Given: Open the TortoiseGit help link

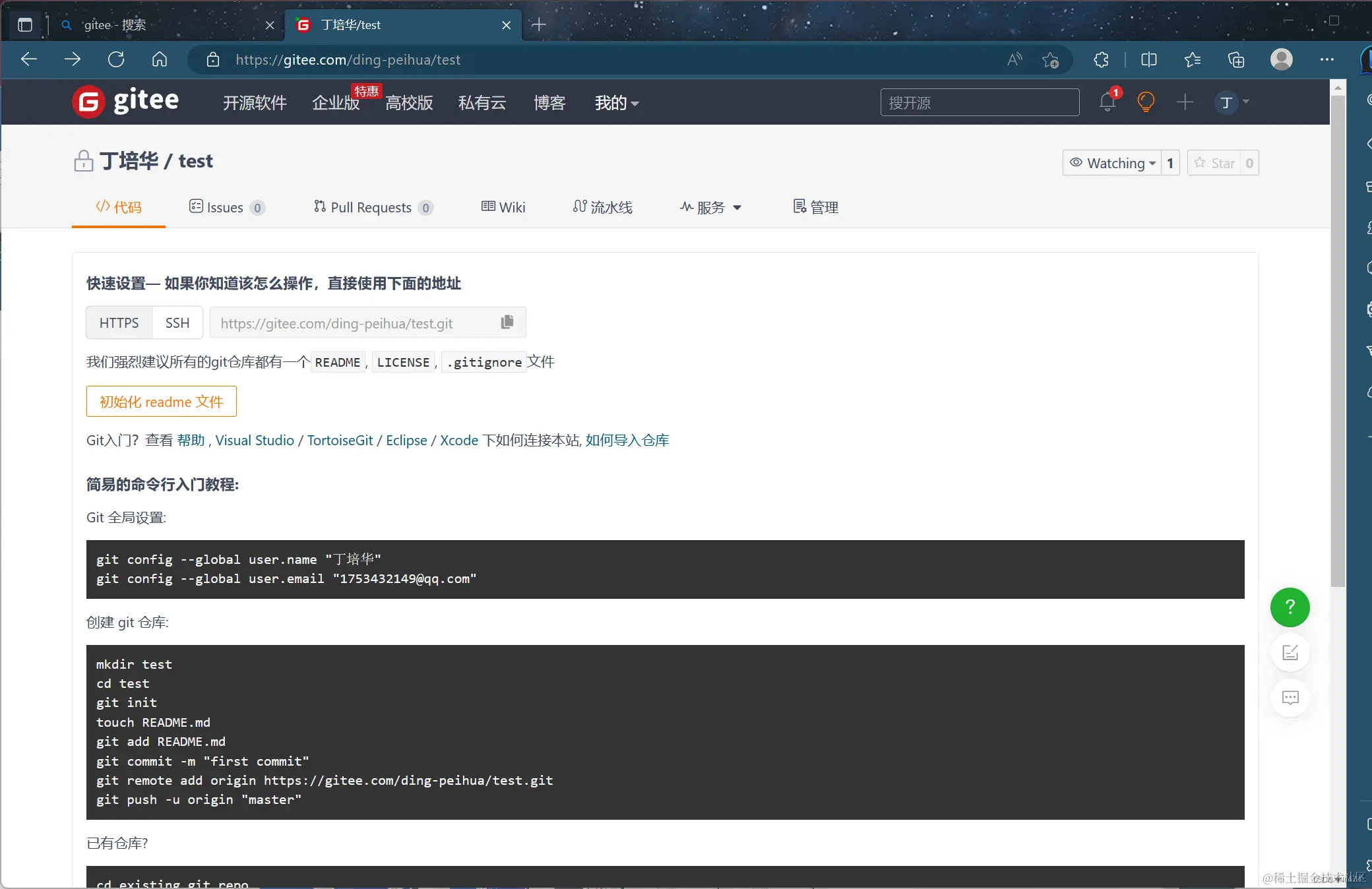Looking at the screenshot, I should [340, 440].
